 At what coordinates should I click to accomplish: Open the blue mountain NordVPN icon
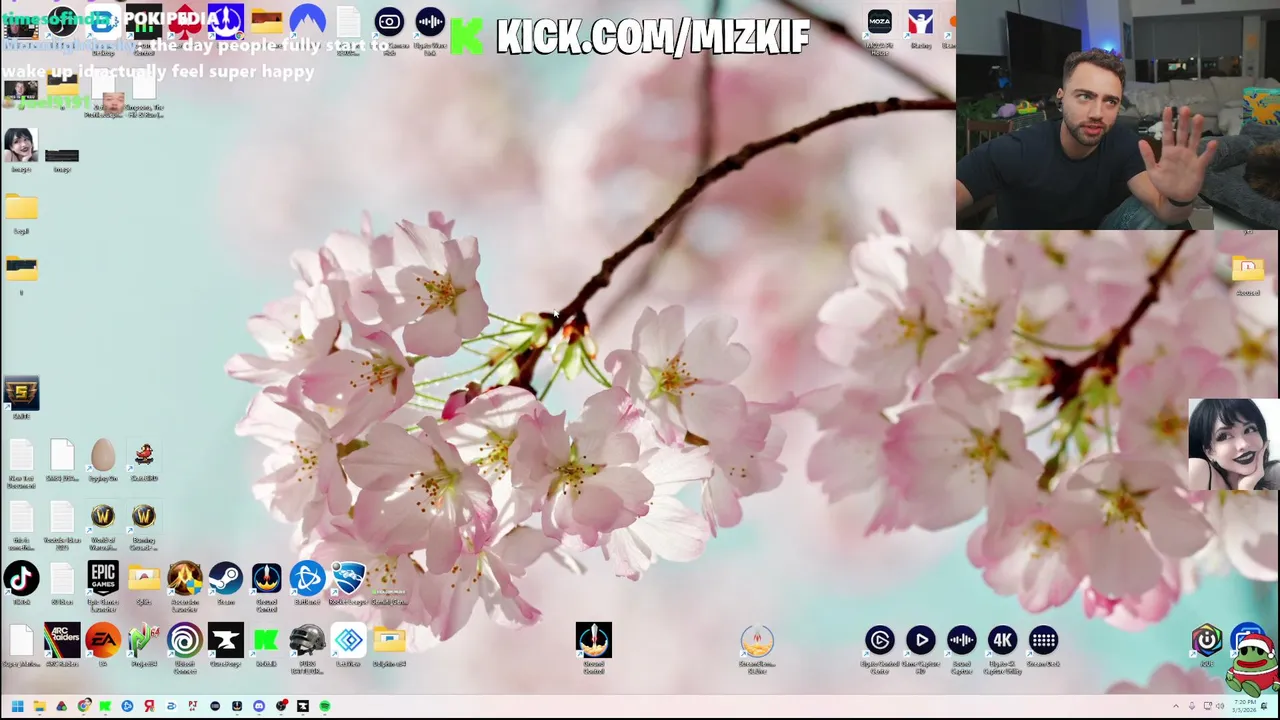point(307,22)
